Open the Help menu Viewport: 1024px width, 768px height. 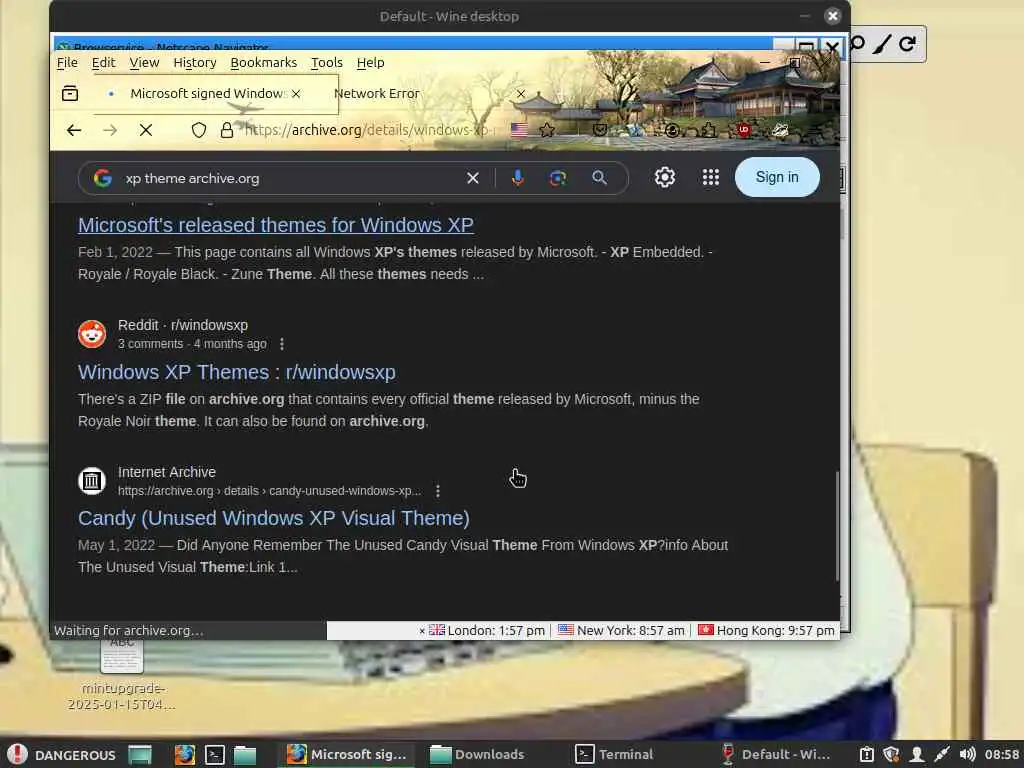point(370,63)
